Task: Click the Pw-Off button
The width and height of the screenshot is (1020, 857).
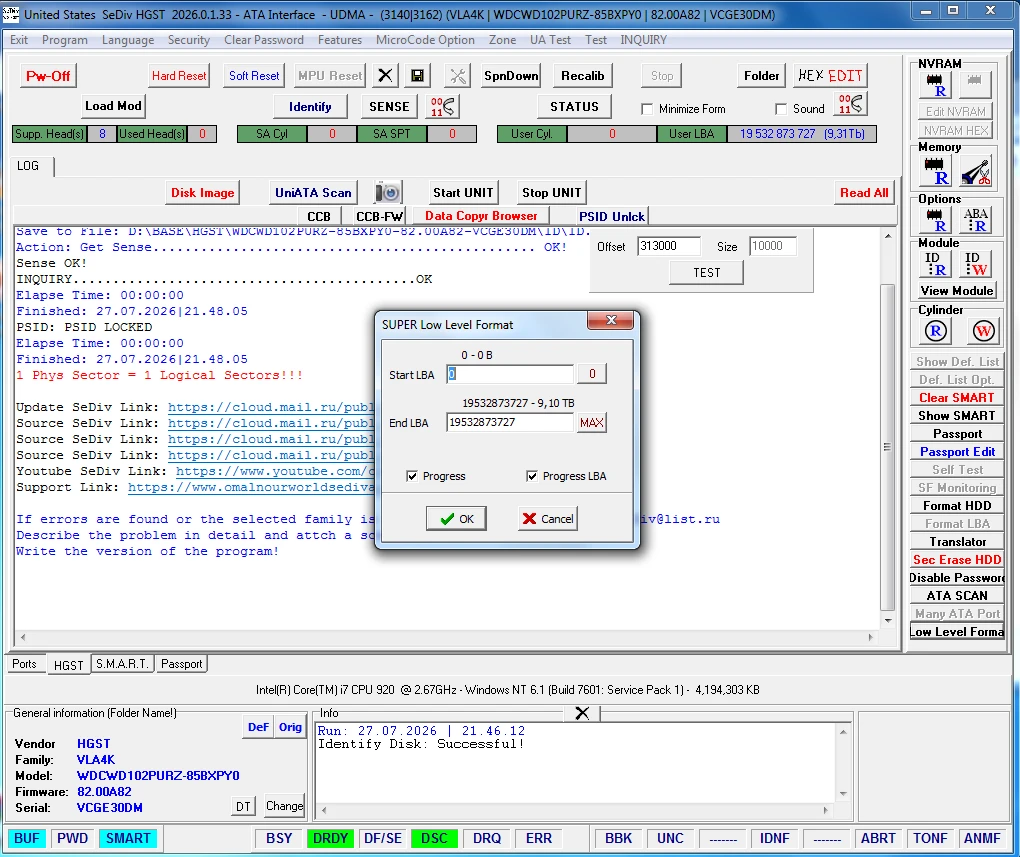Action: click(x=48, y=75)
